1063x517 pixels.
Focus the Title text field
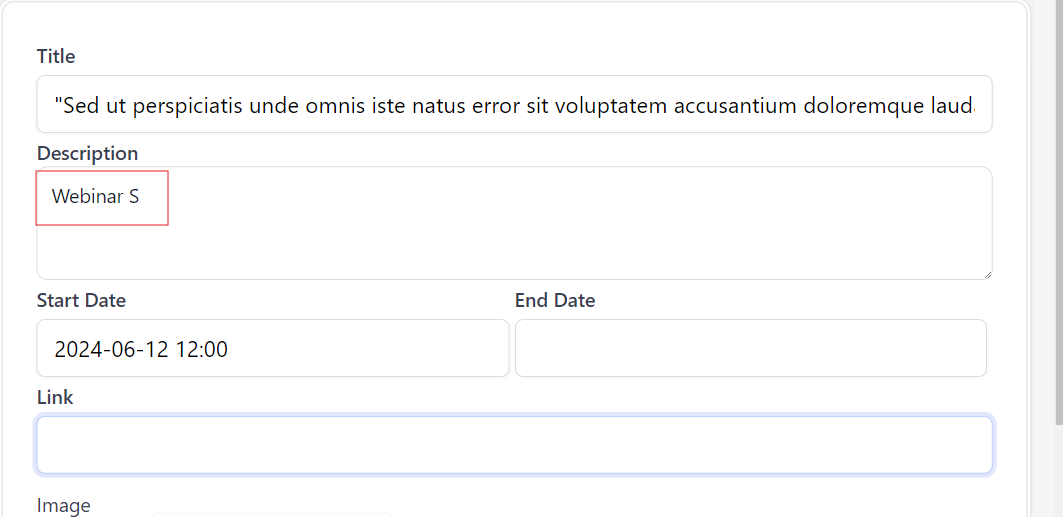coord(514,105)
